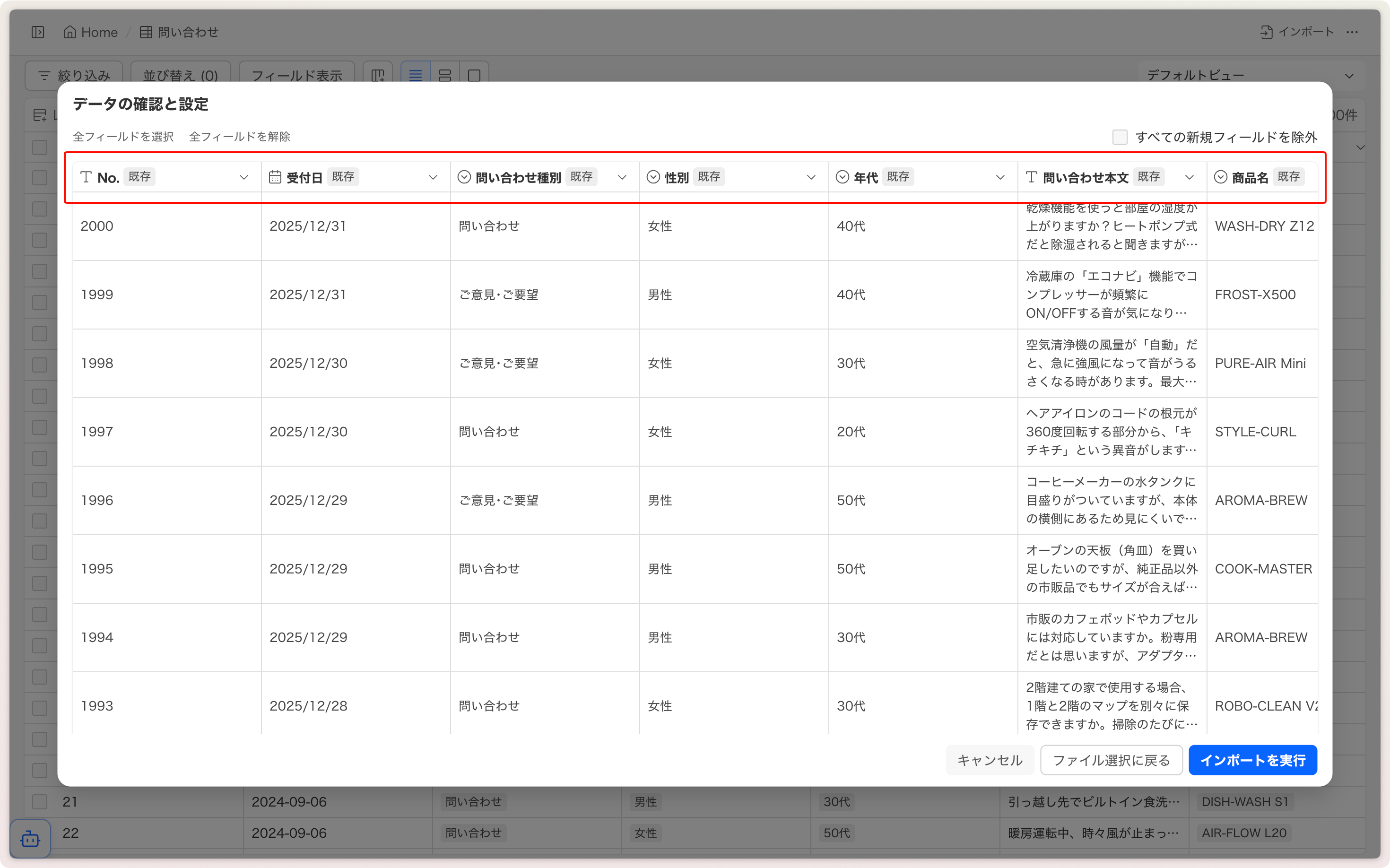Screen dimensions: 1390x868
Task: Click the AI assistant robot icon
Action: tap(30, 839)
